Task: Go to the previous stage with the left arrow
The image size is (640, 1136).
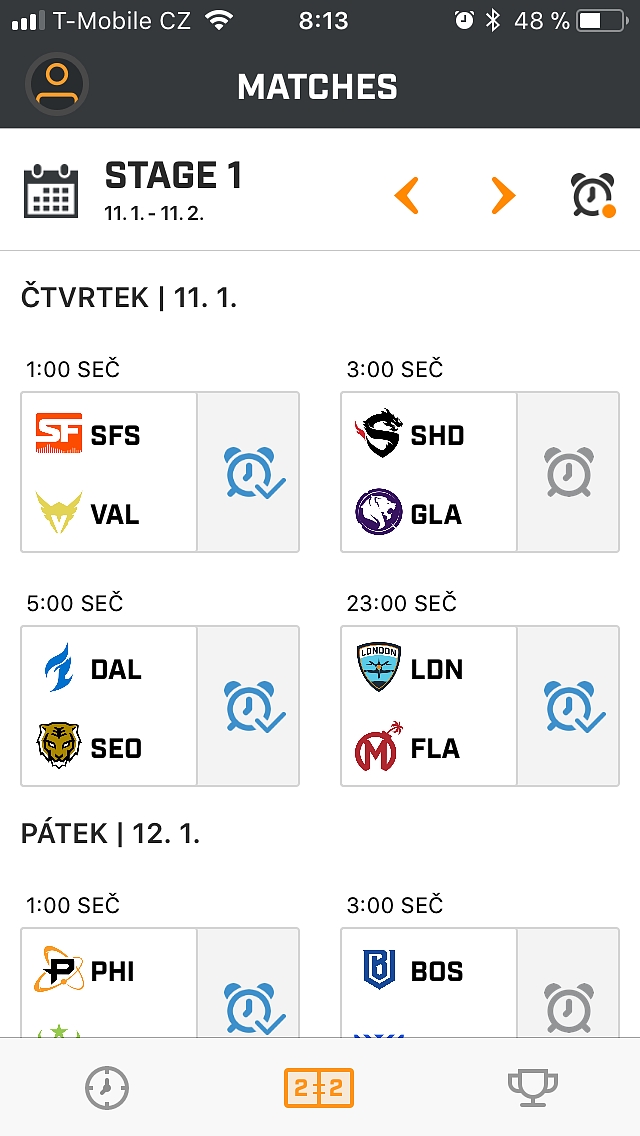Action: (x=406, y=197)
